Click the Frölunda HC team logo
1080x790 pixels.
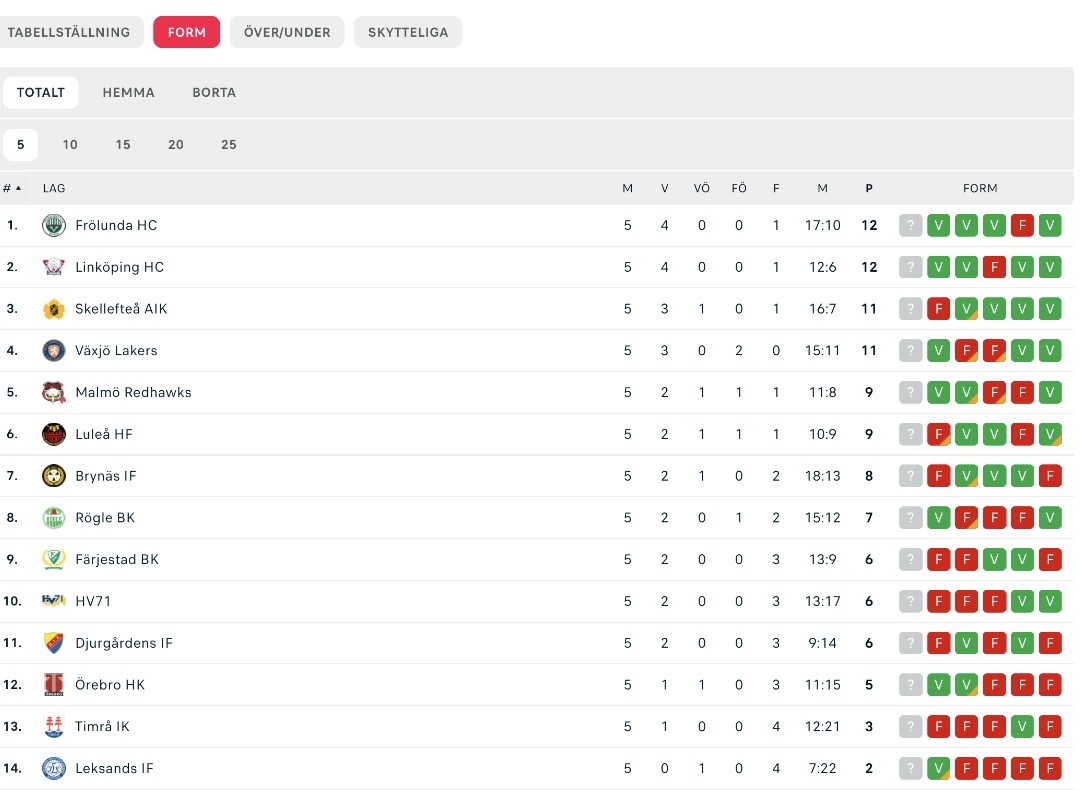click(x=54, y=226)
